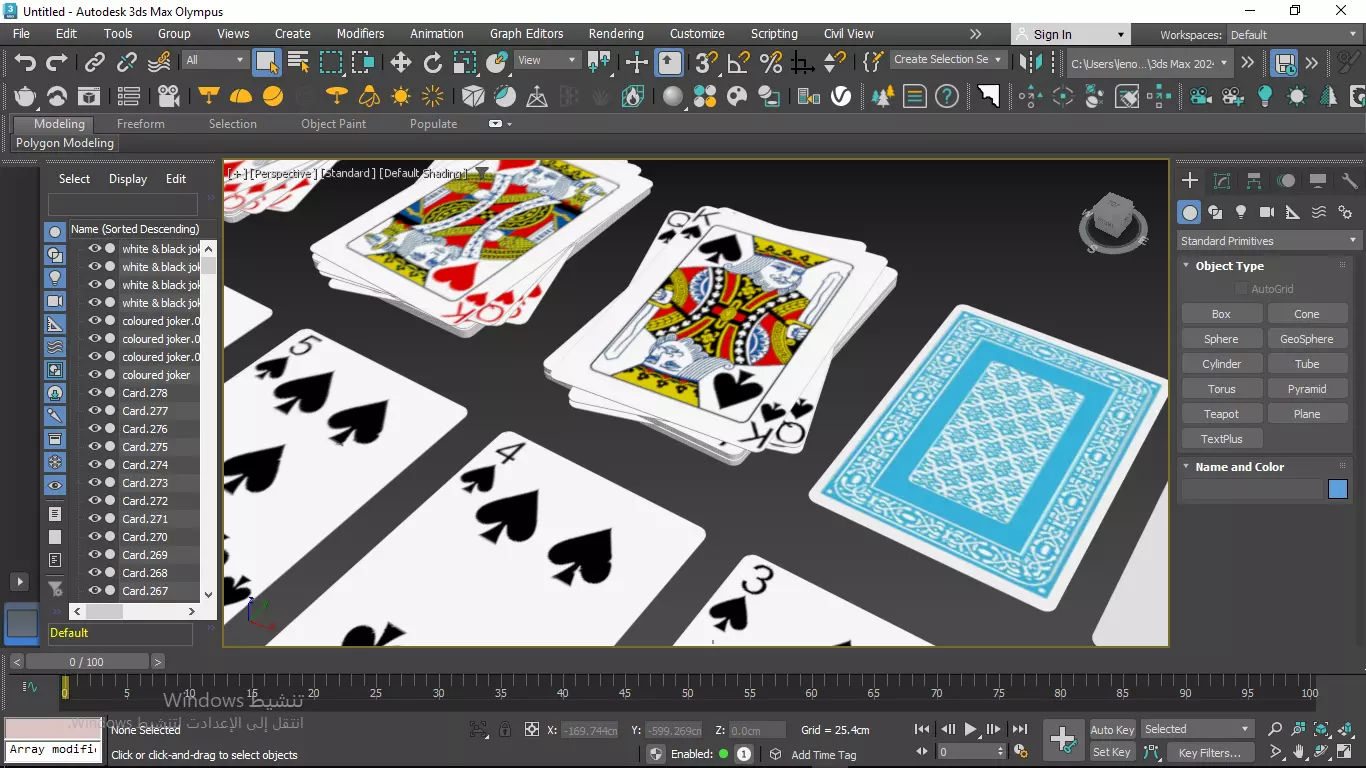The image size is (1366, 768).
Task: Hide coloured joker using its eye icon
Action: point(95,375)
